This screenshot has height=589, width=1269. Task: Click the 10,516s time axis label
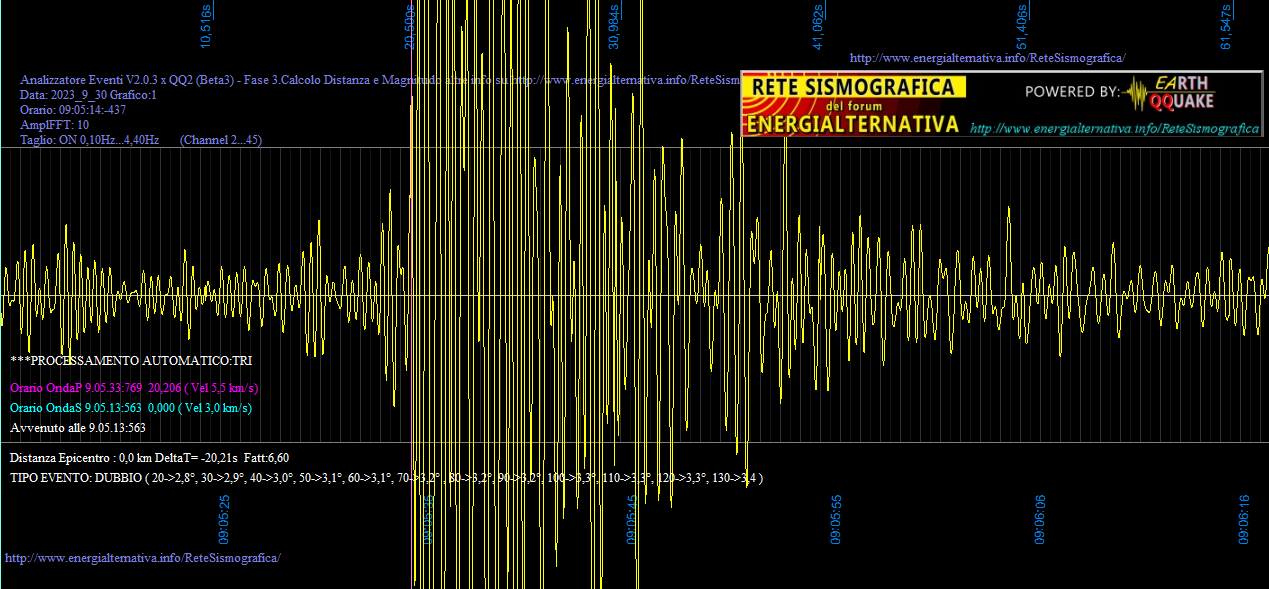[x=206, y=26]
